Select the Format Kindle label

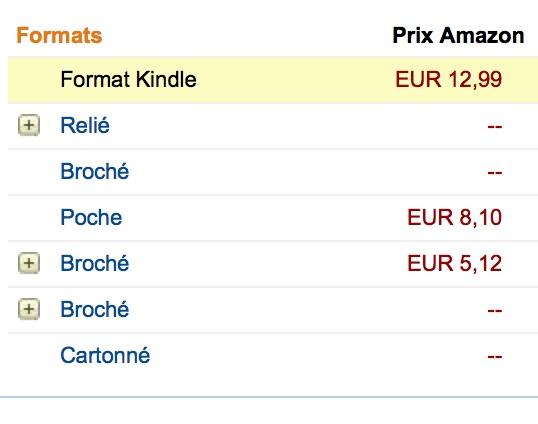pyautogui.click(x=128, y=80)
